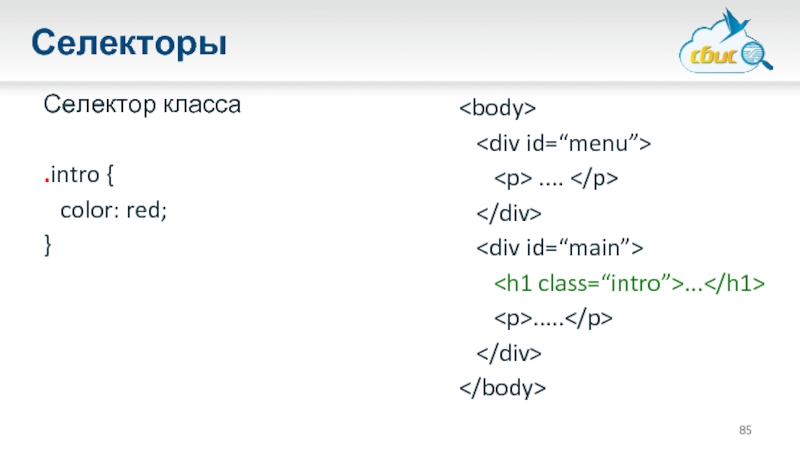The width and height of the screenshot is (800, 450).
Task: Click the .intro { selector line
Action: (80, 176)
